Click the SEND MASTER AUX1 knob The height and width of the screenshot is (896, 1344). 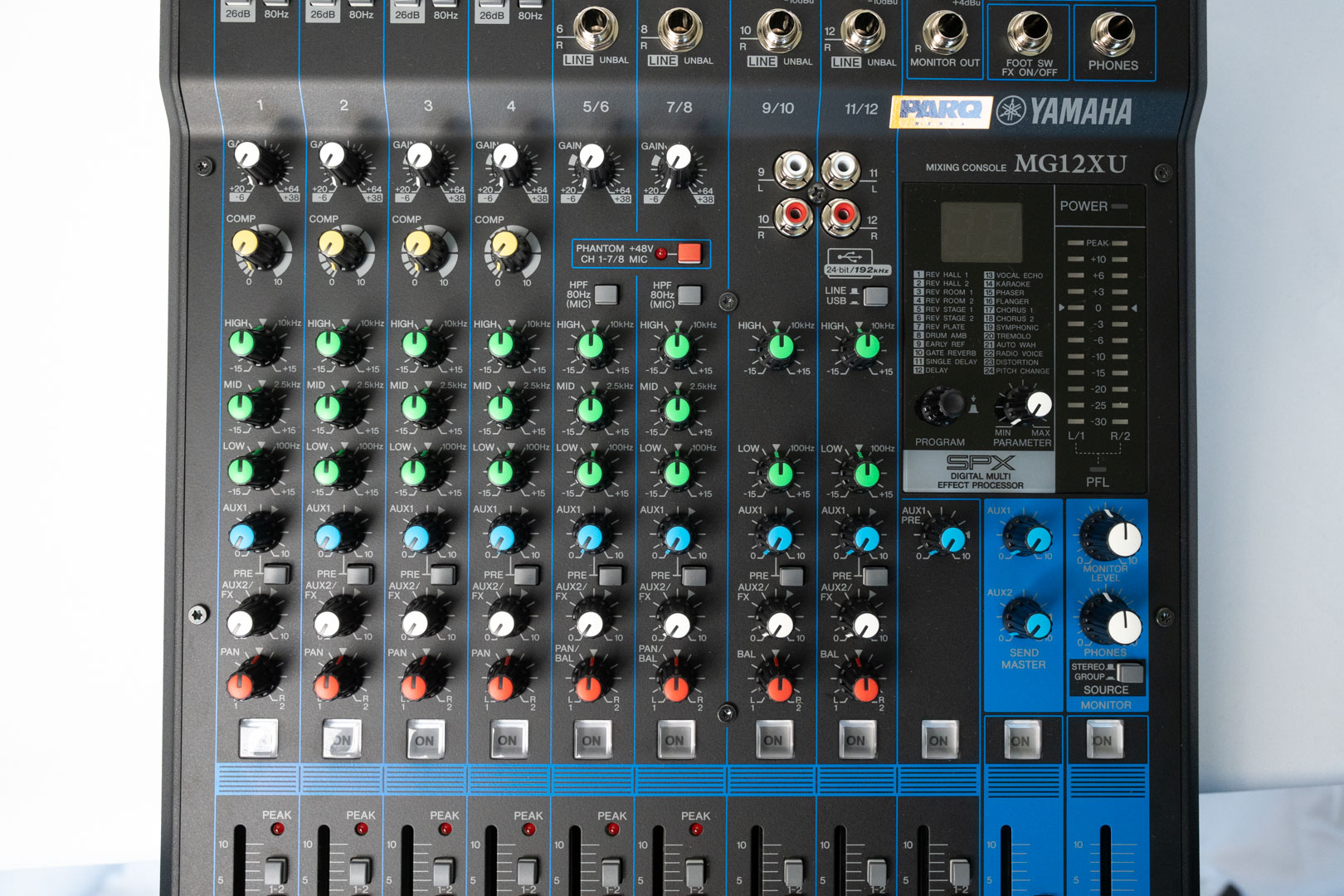click(1028, 537)
